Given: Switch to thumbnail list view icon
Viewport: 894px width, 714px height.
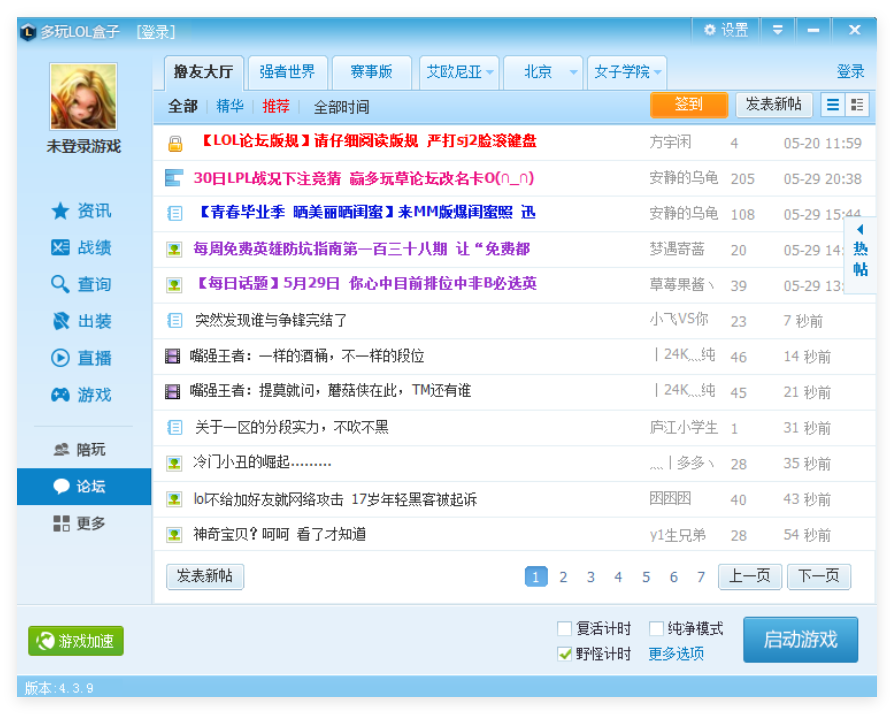Looking at the screenshot, I should pyautogui.click(x=856, y=105).
